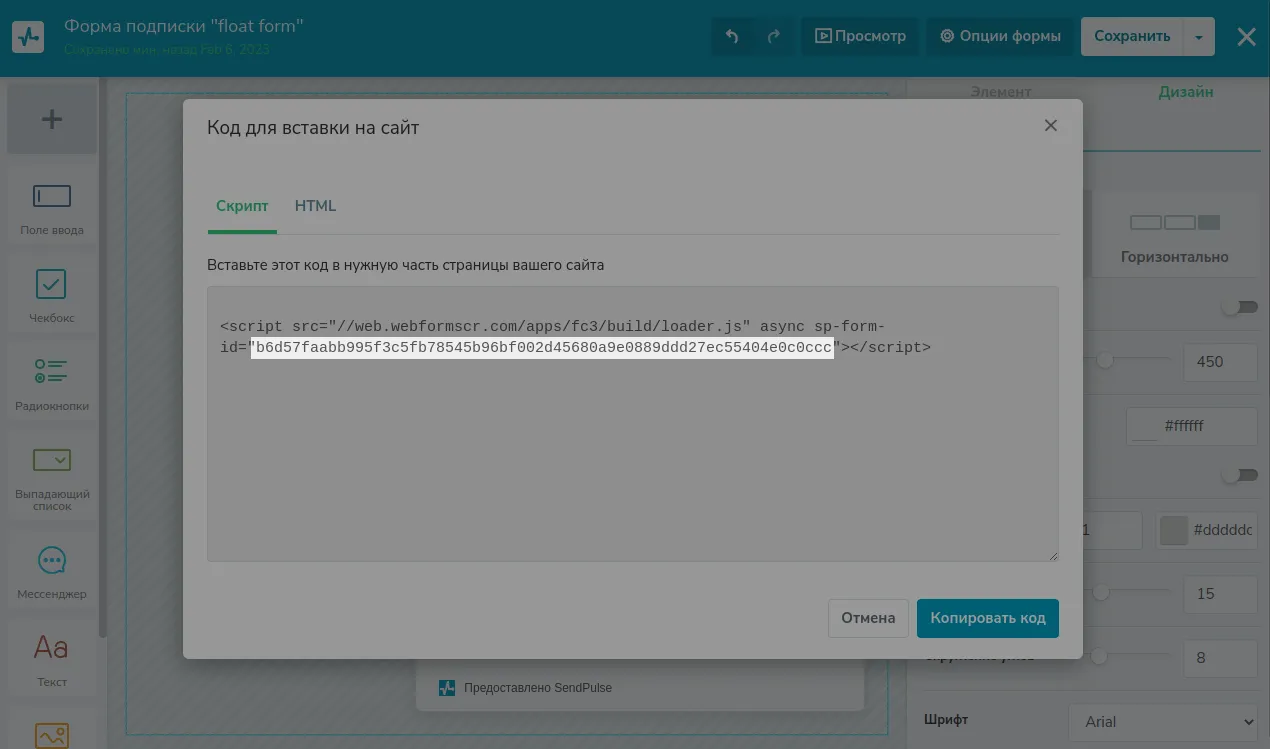Viewport: 1270px width, 749px height.
Task: Open the Дизайн tab
Action: 1186,92
